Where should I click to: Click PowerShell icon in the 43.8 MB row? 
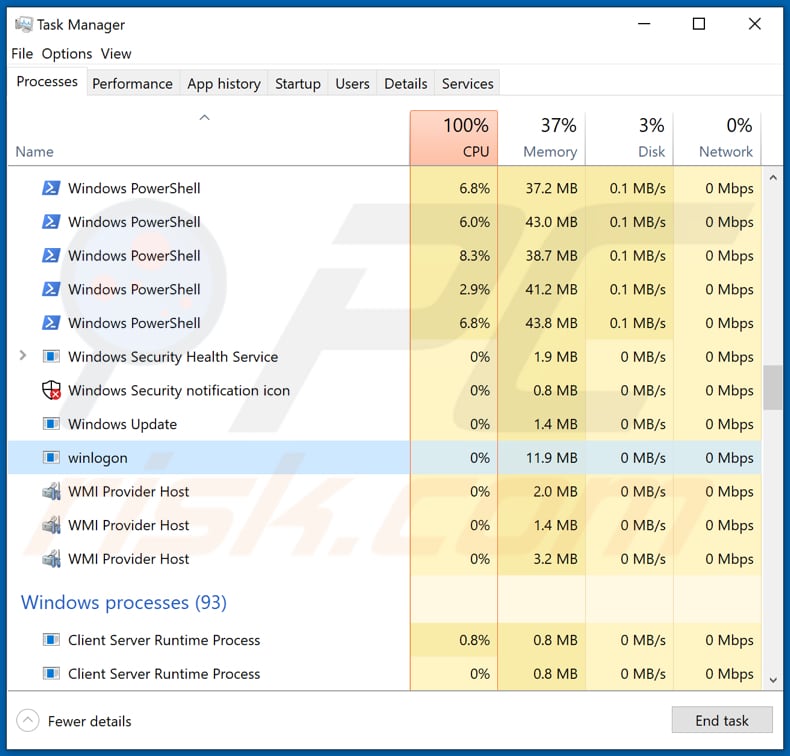pos(51,323)
